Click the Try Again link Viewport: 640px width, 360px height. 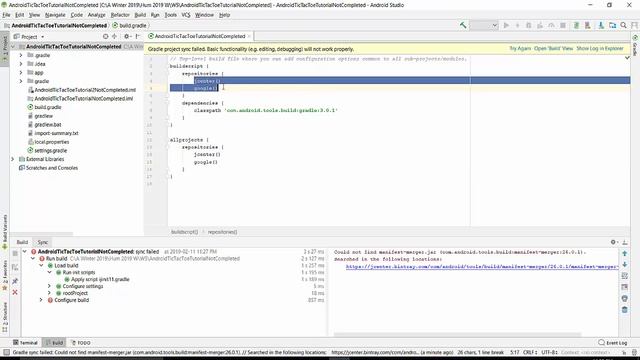520,49
